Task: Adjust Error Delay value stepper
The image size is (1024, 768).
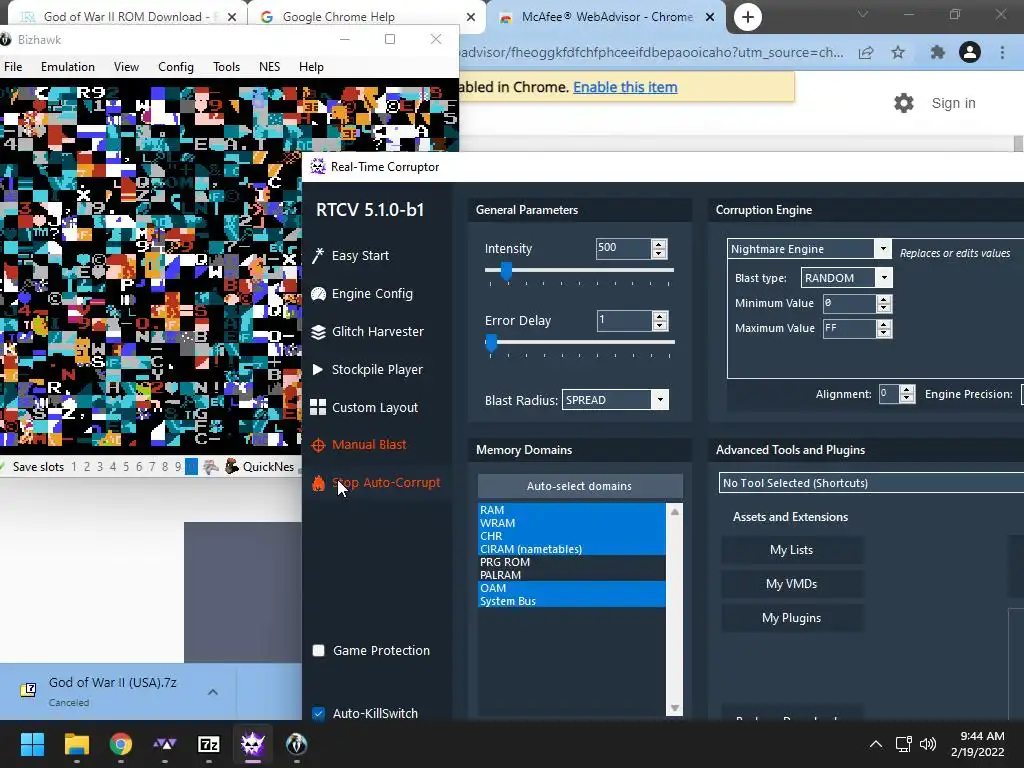Action: 660,321
